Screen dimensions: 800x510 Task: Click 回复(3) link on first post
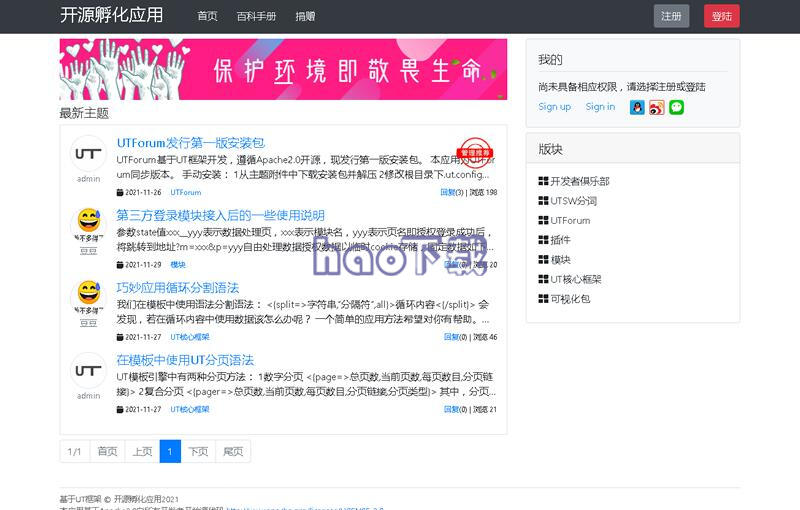(452, 192)
